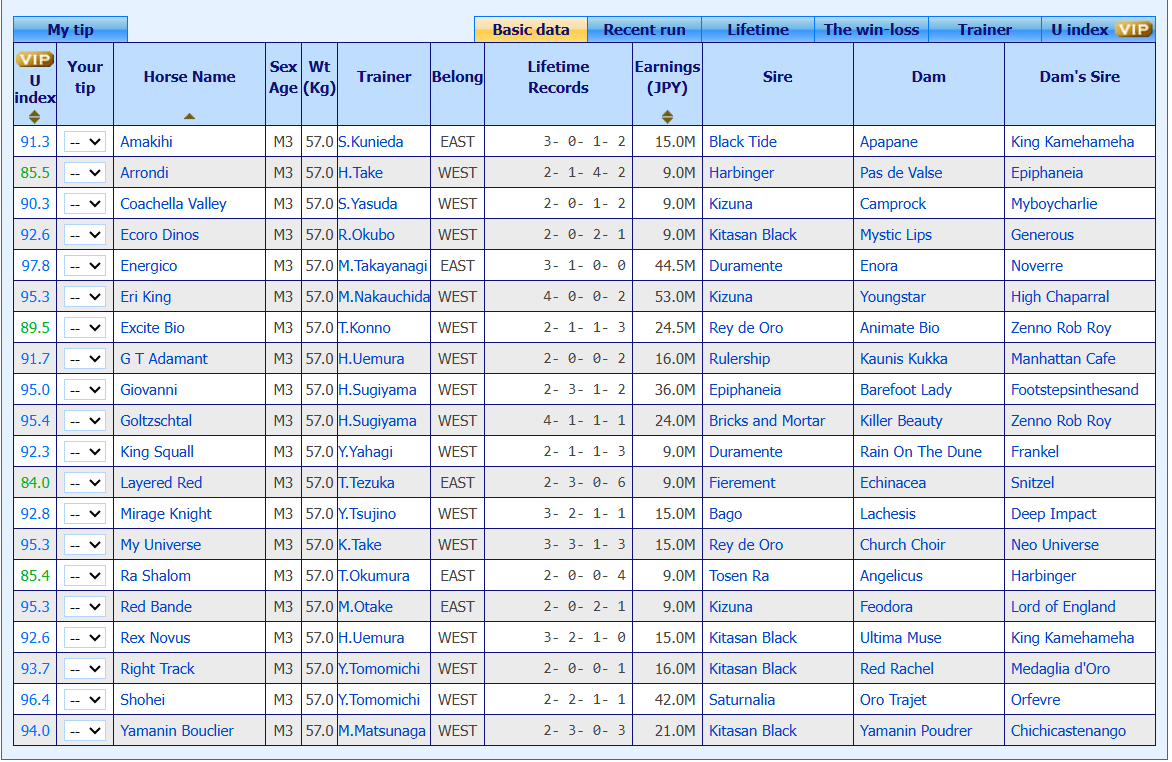Open Your tip dropdown for King Squall

(84, 452)
